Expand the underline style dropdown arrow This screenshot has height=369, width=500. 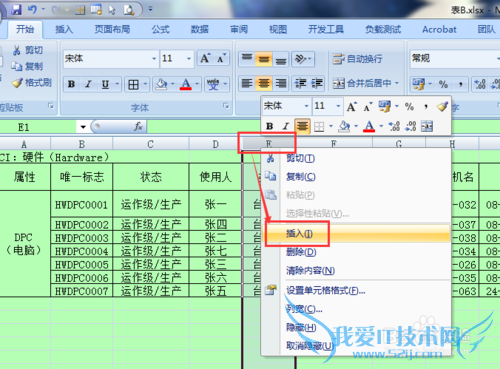pyautogui.click(x=117, y=84)
